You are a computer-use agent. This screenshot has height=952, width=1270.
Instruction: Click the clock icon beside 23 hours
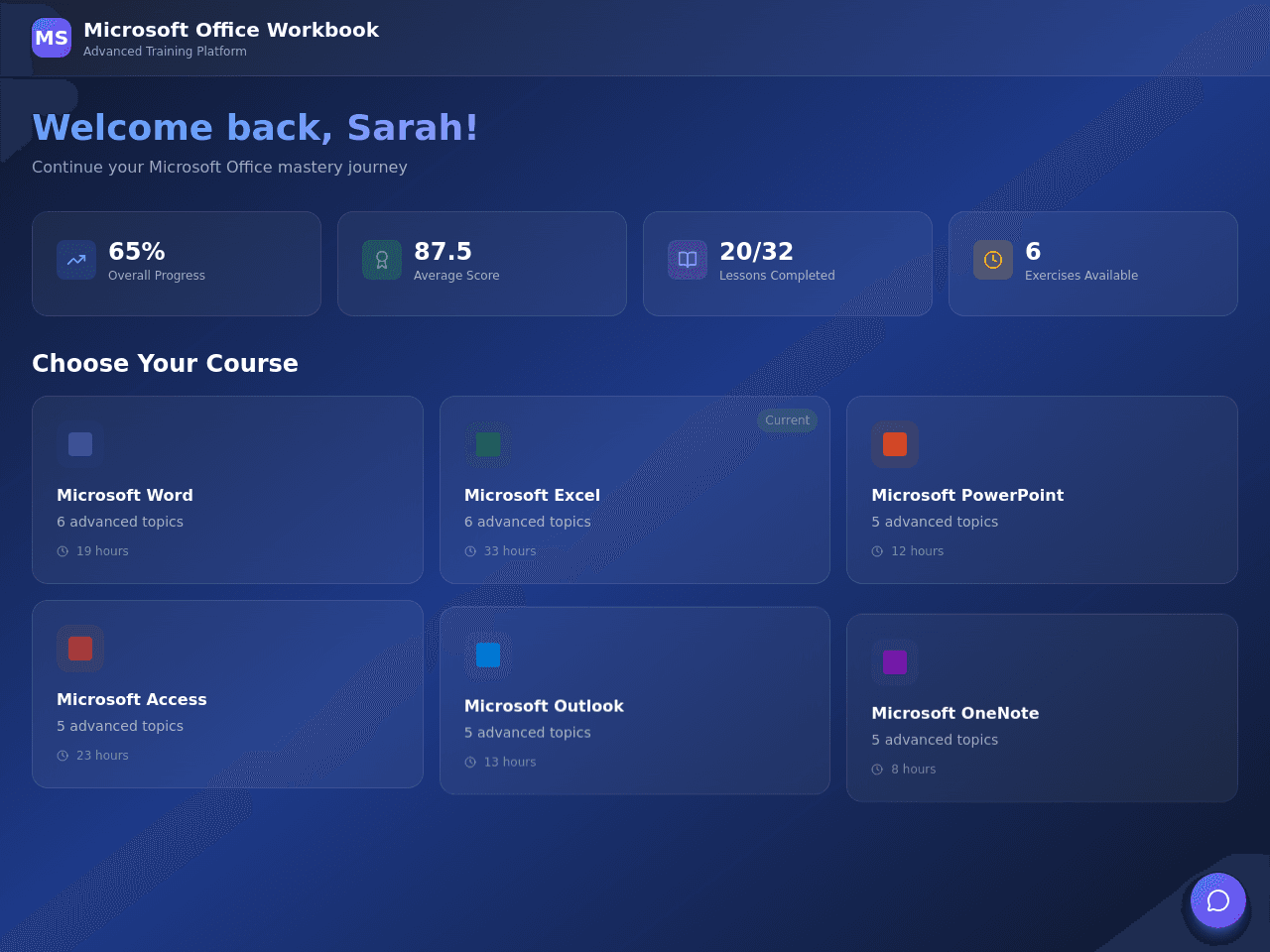(x=63, y=756)
